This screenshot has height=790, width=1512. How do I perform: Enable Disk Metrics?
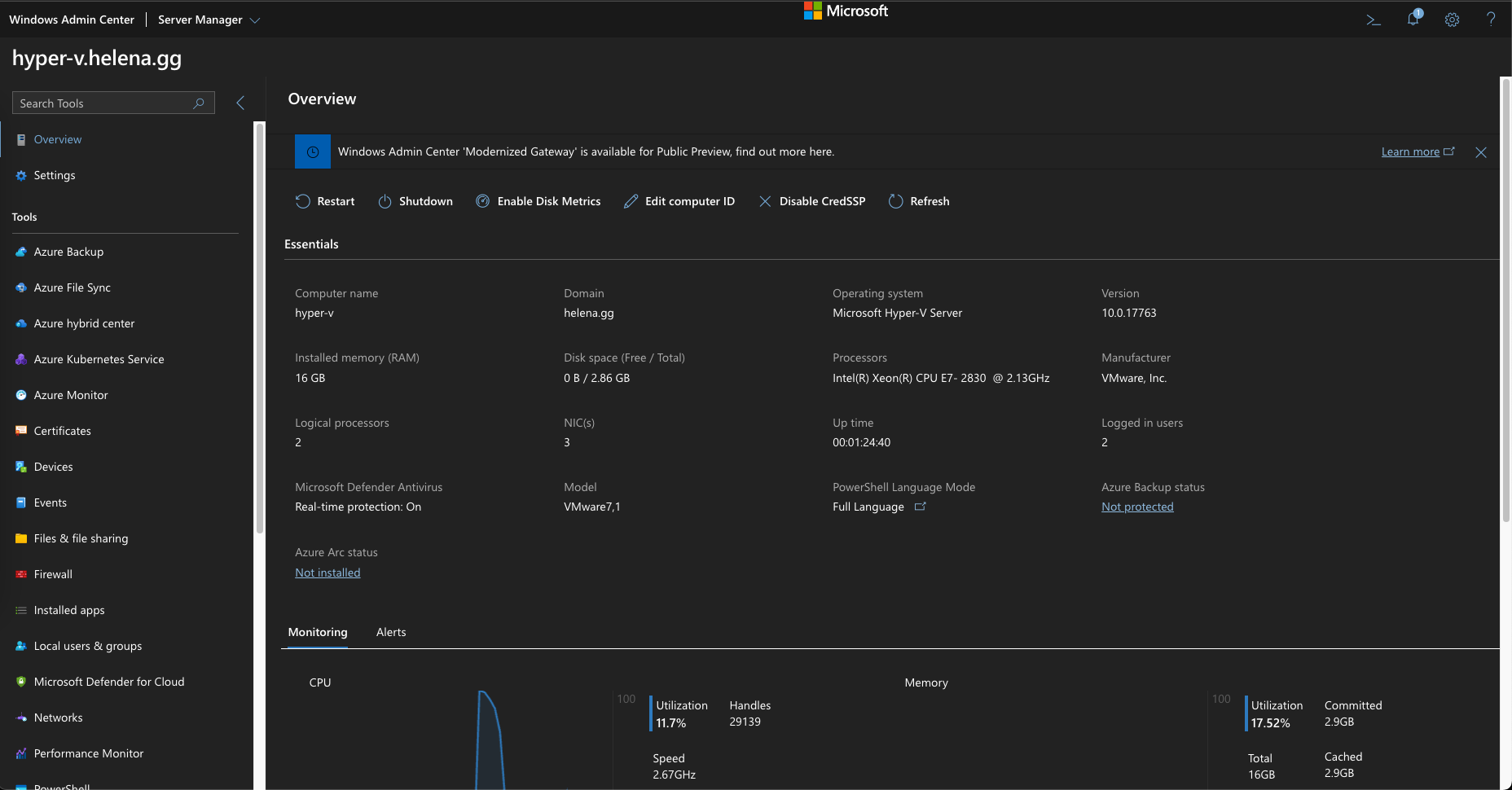538,201
